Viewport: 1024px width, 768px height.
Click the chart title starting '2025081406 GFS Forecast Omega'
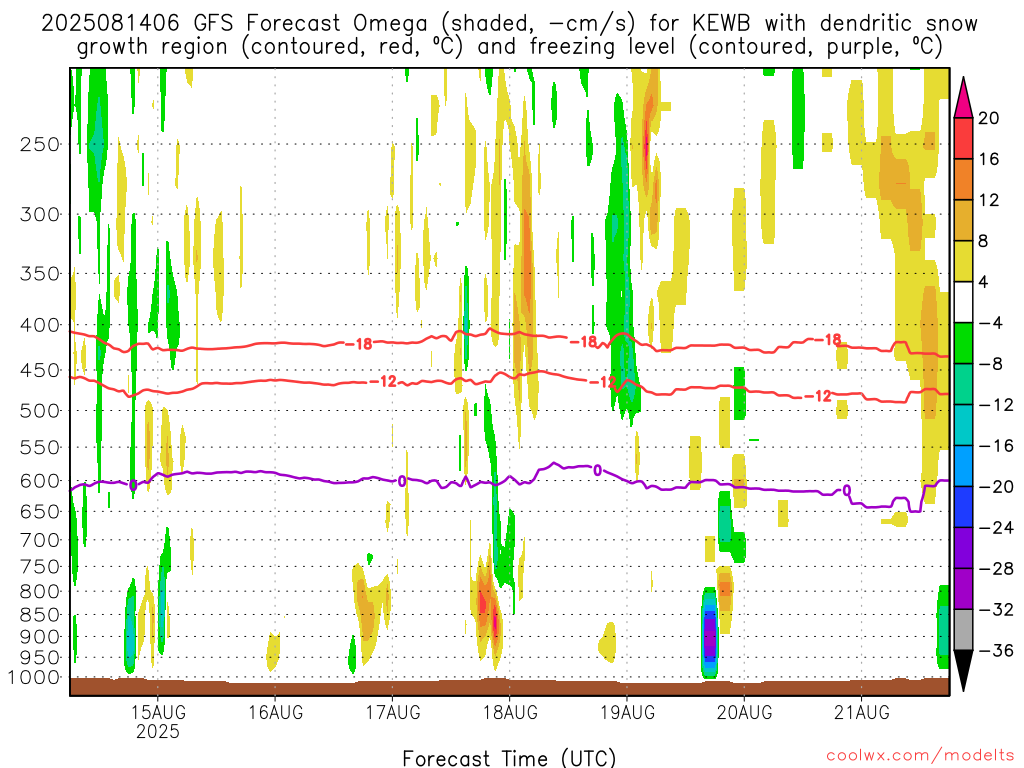click(509, 35)
